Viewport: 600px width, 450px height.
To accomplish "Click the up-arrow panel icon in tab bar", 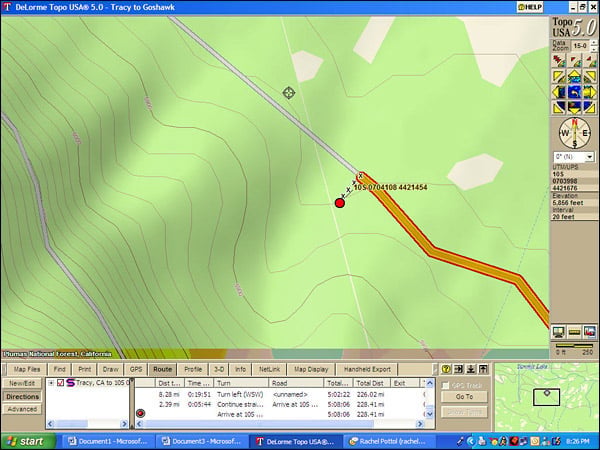I will pyautogui.click(x=484, y=369).
